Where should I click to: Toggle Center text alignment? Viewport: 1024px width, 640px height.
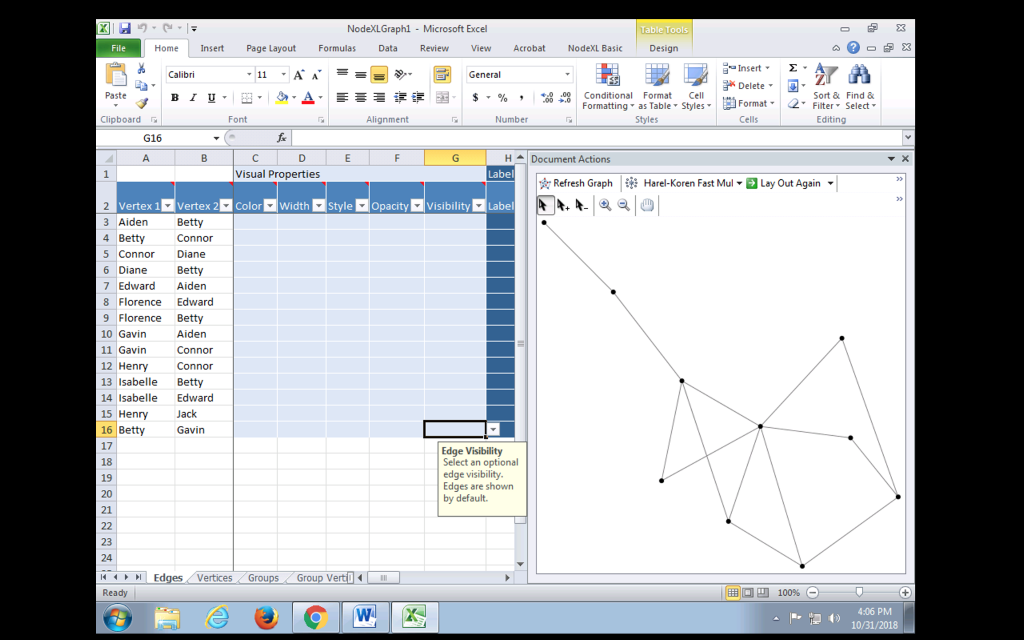click(360, 97)
